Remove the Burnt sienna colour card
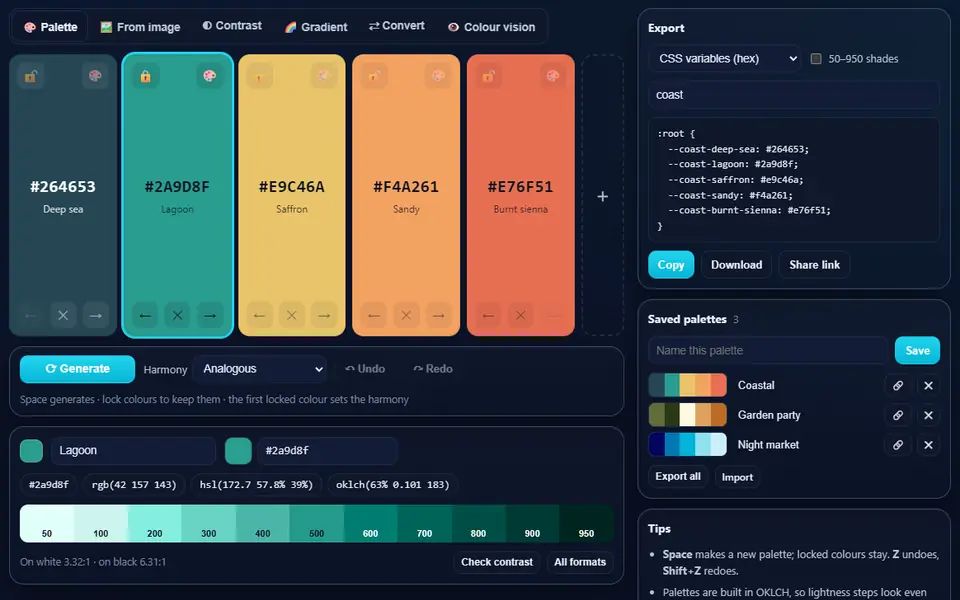This screenshot has height=600, width=960. tap(520, 315)
